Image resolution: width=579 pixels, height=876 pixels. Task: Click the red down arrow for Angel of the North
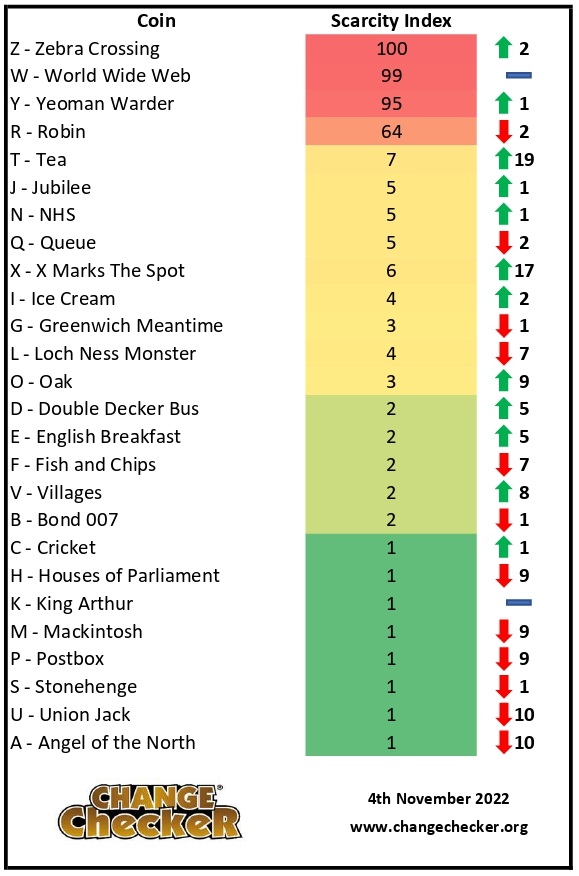[x=504, y=742]
